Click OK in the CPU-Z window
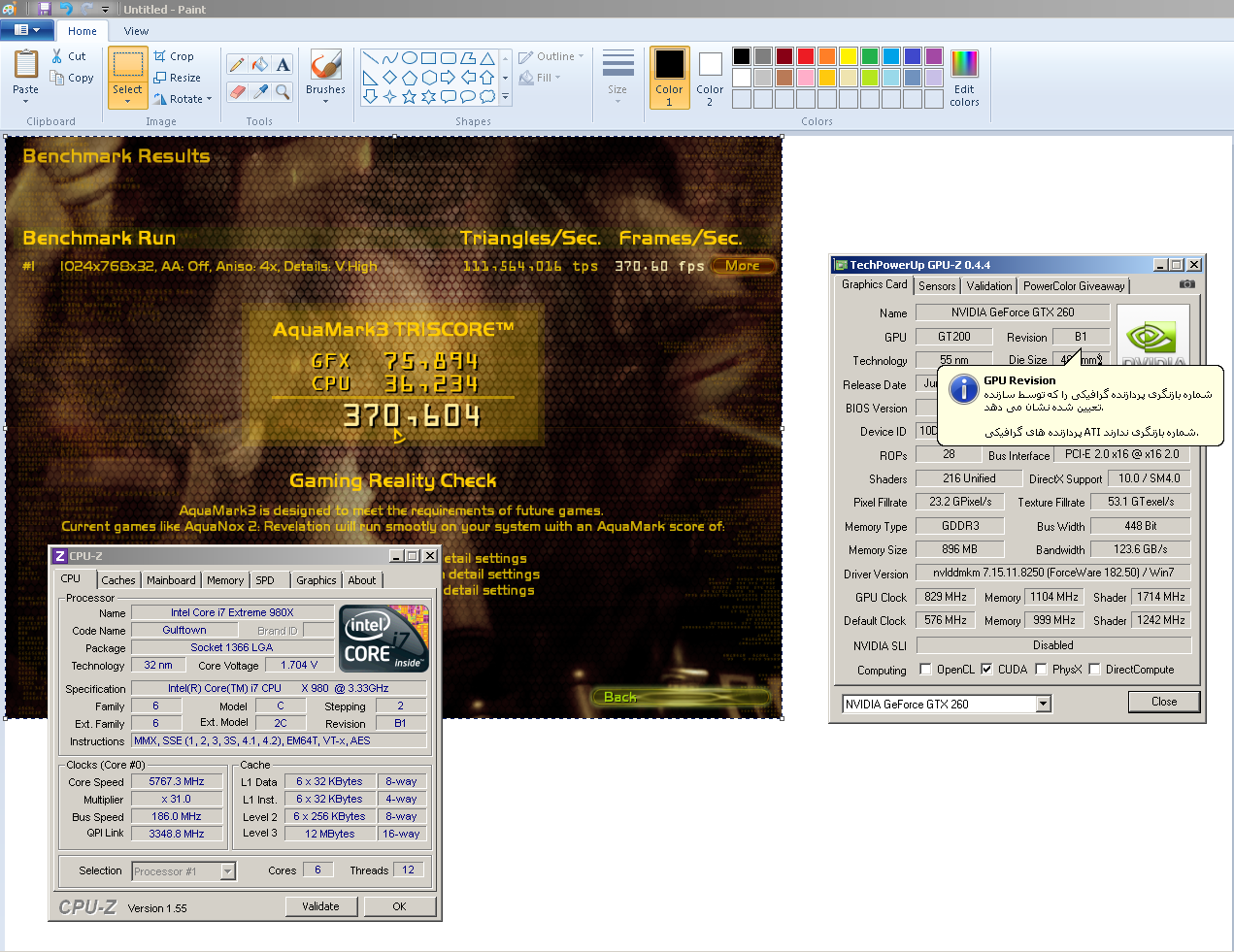Viewport: 1234px width, 952px height. pos(399,906)
